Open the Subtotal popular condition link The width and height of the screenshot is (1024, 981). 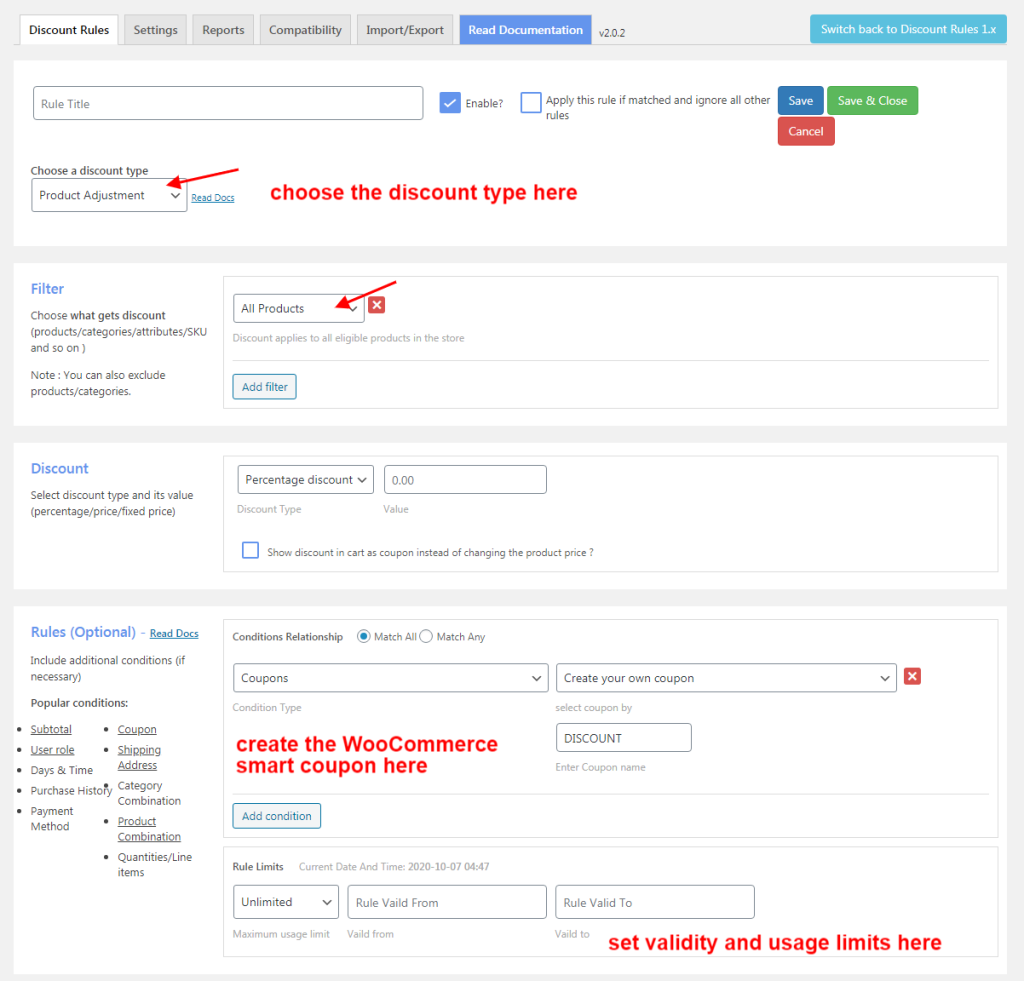[x=51, y=730]
